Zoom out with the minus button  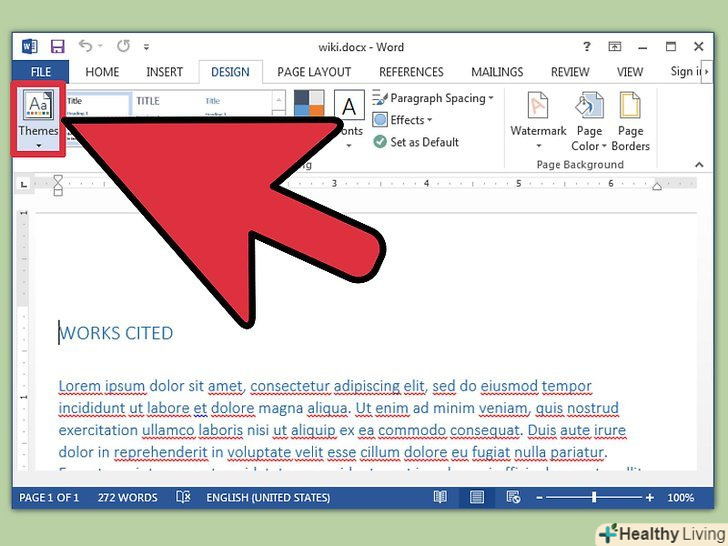click(539, 498)
